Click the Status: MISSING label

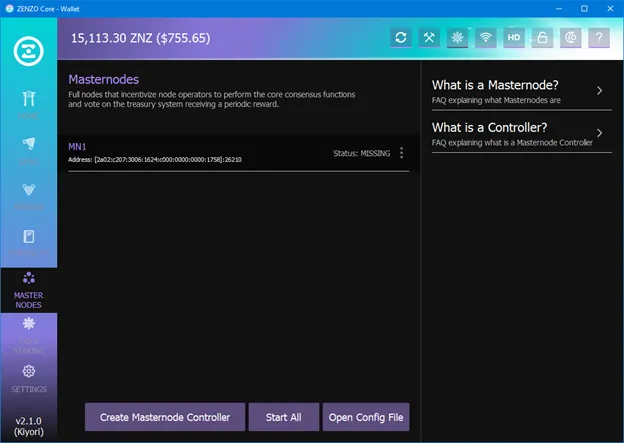(361, 153)
